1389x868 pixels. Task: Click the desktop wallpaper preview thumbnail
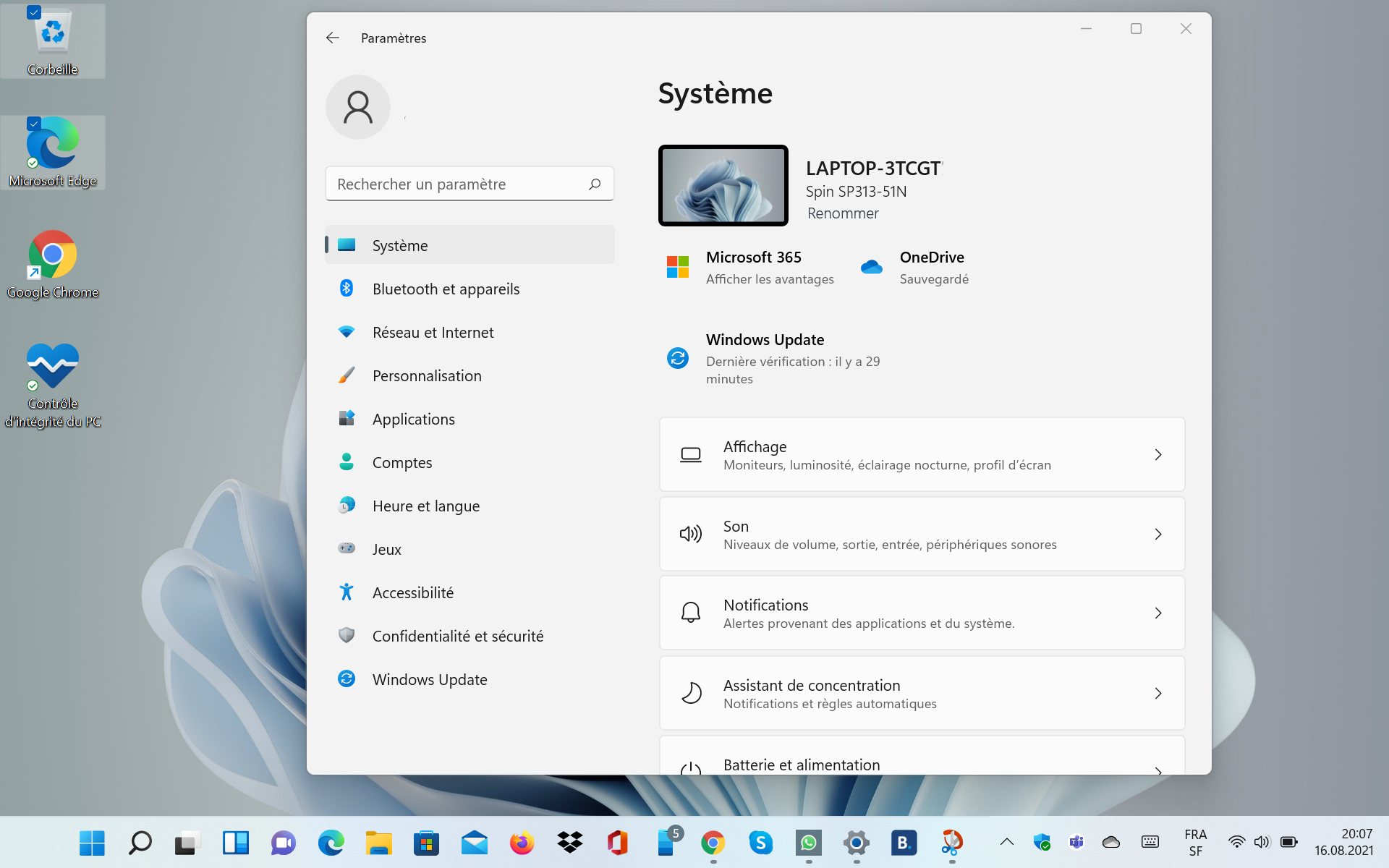[x=723, y=185]
